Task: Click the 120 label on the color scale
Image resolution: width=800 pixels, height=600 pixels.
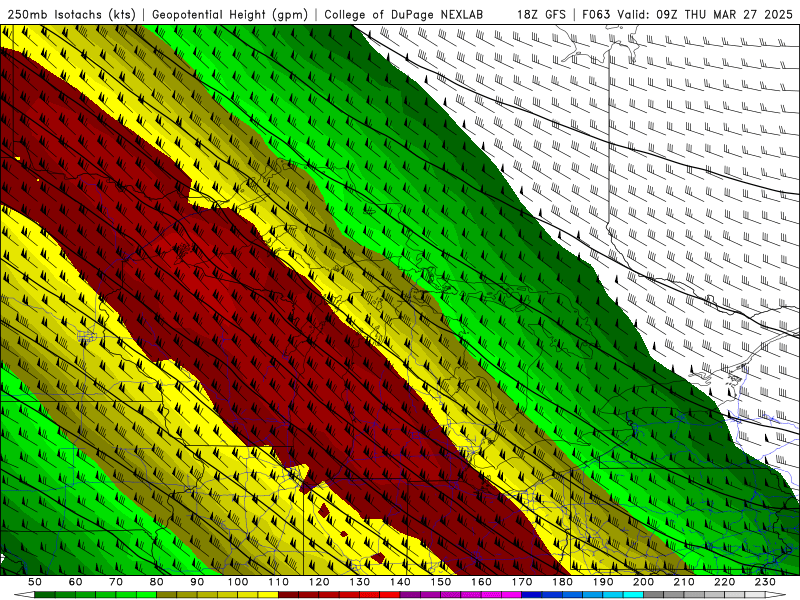Action: (x=319, y=582)
